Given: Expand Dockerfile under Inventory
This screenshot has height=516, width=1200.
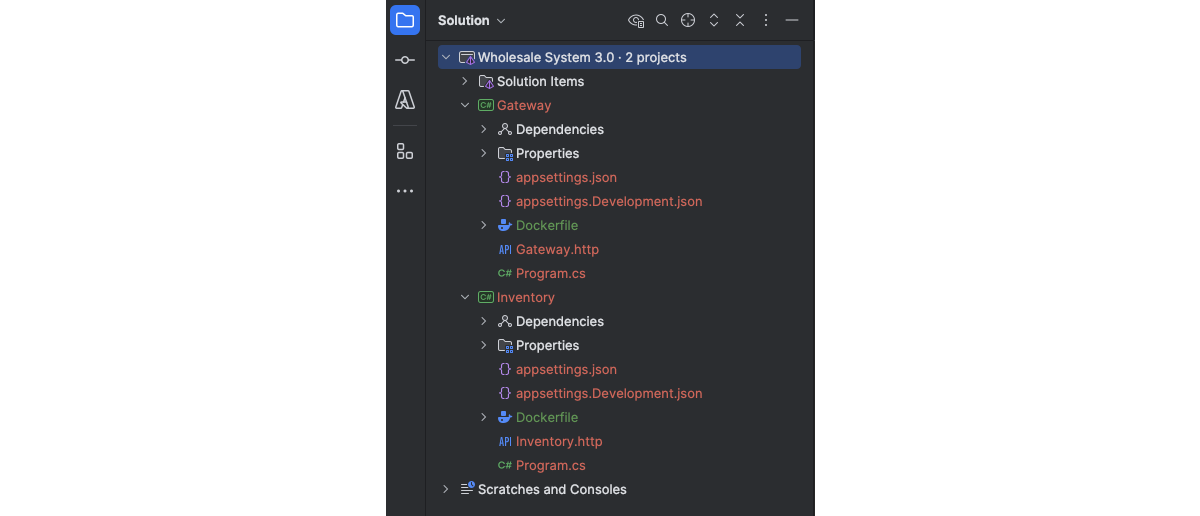Looking at the screenshot, I should click(484, 417).
